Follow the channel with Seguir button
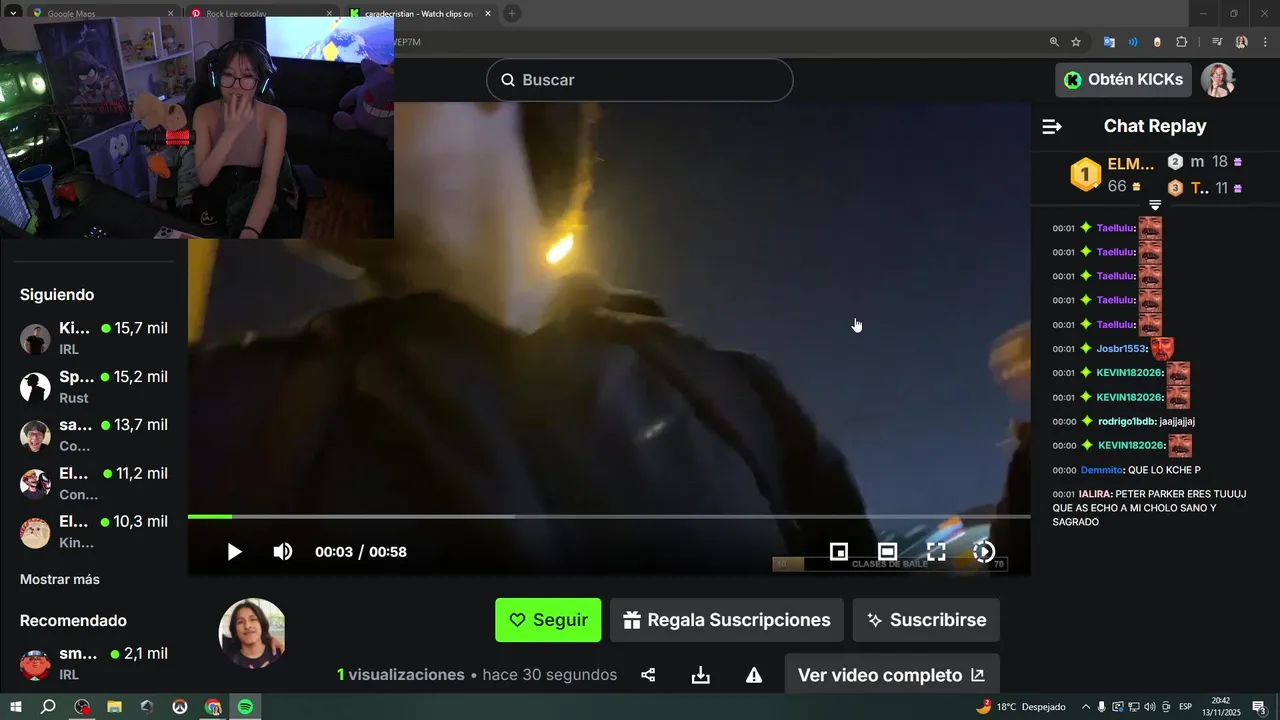The width and height of the screenshot is (1280, 720). (x=548, y=620)
